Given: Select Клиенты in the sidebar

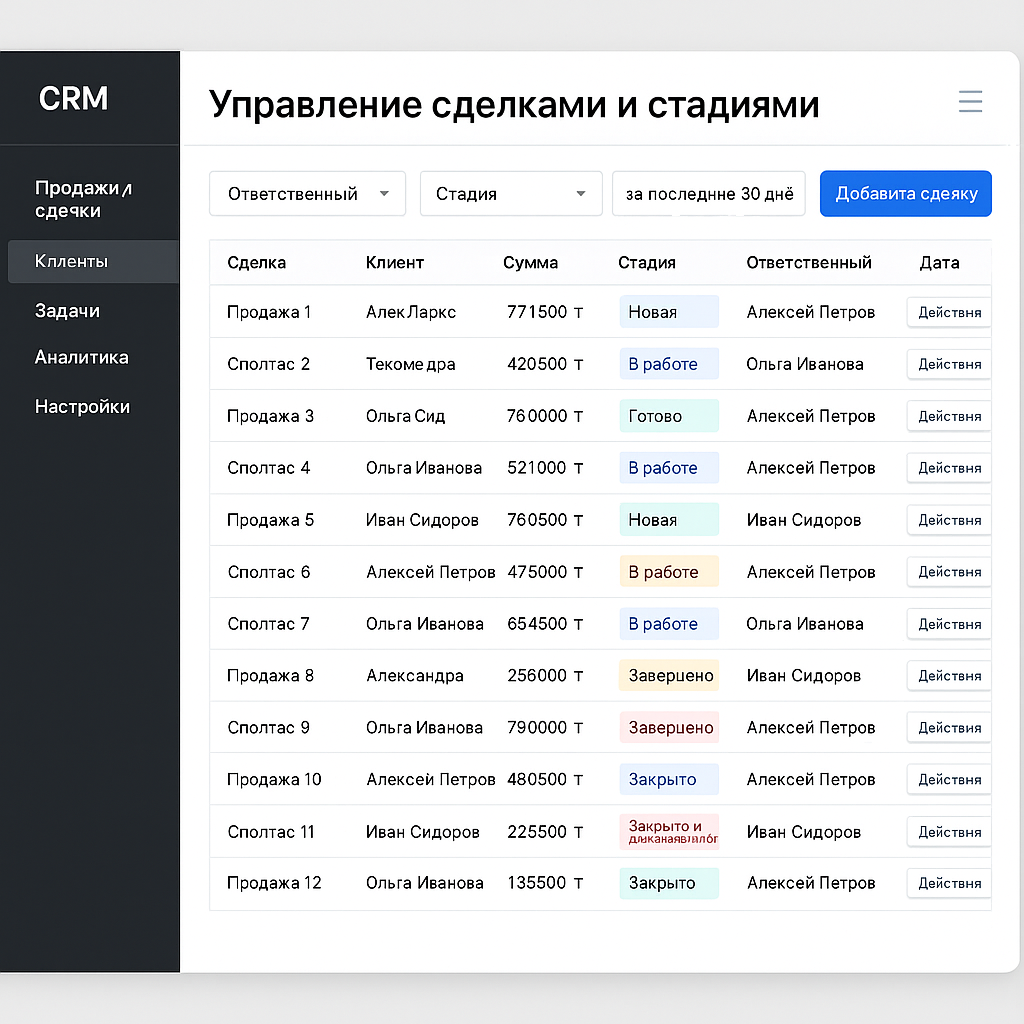Looking at the screenshot, I should tap(93, 261).
